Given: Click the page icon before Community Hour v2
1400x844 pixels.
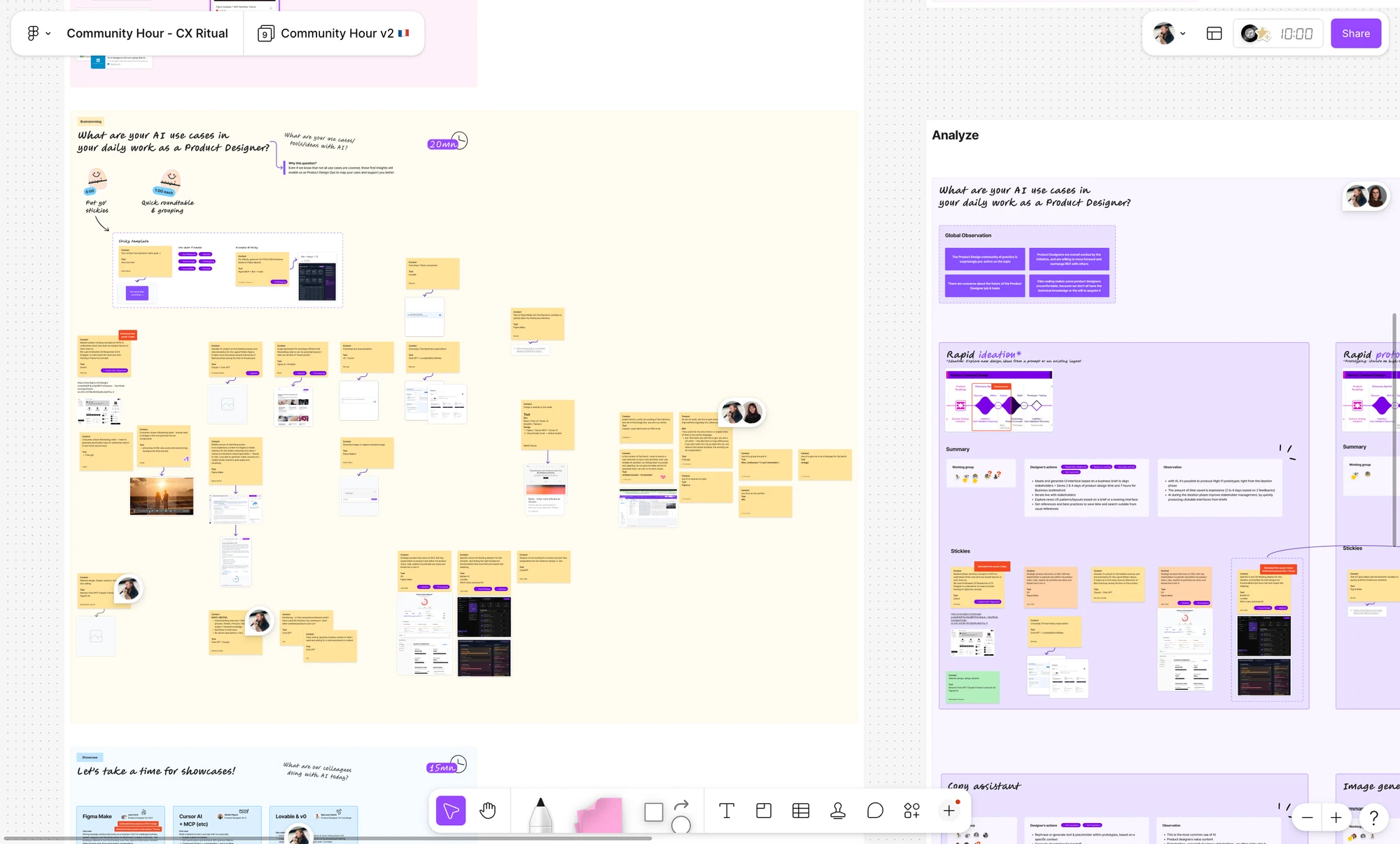Looking at the screenshot, I should 266,34.
